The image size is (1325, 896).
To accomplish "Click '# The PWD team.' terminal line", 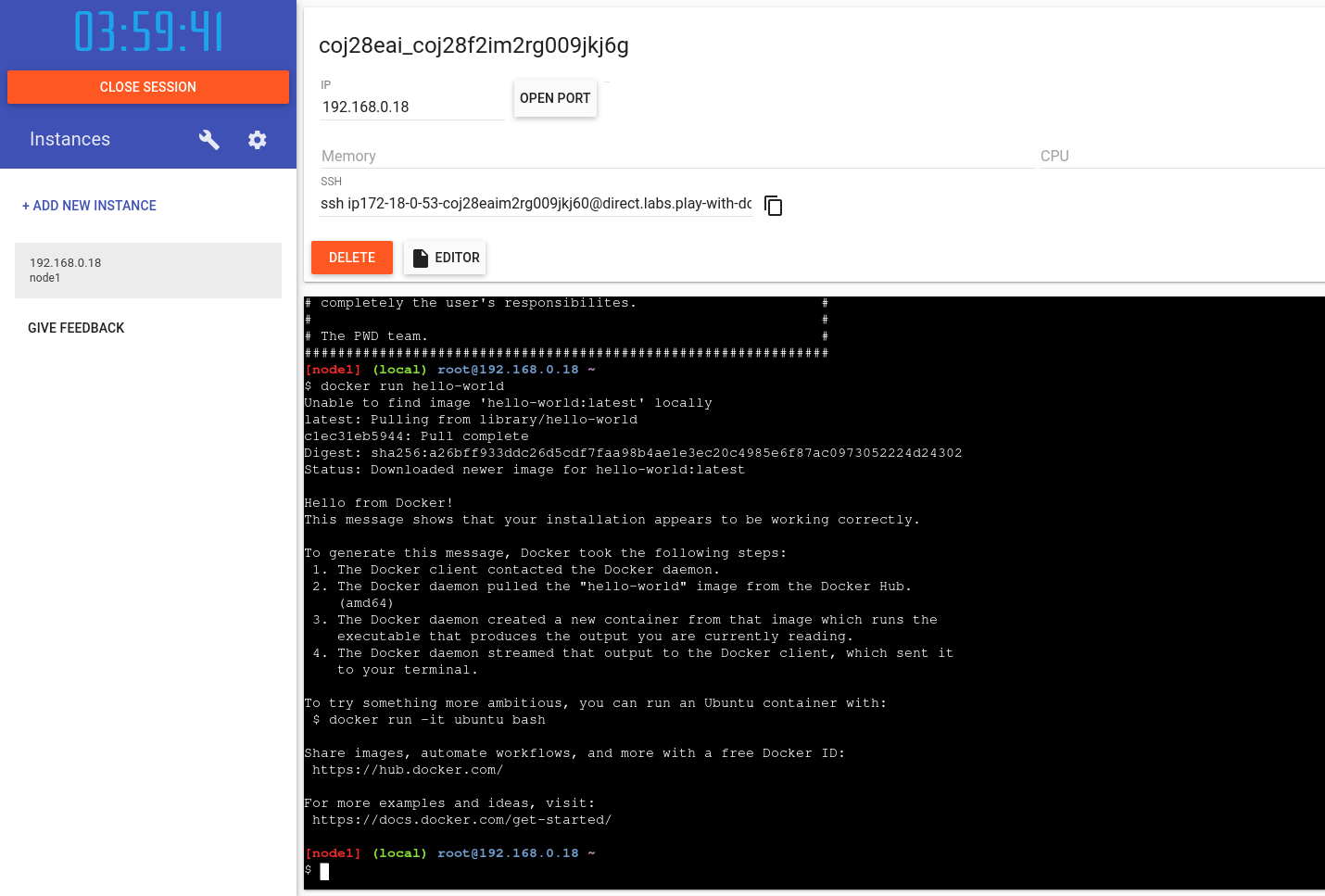I will [x=367, y=336].
